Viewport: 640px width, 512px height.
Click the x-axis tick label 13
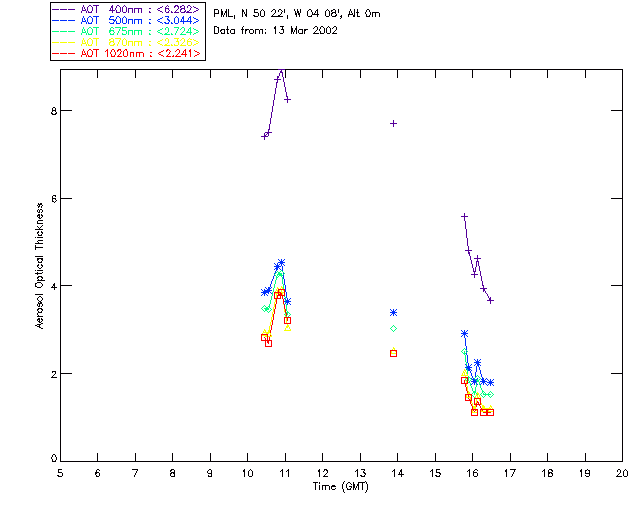pos(360,473)
